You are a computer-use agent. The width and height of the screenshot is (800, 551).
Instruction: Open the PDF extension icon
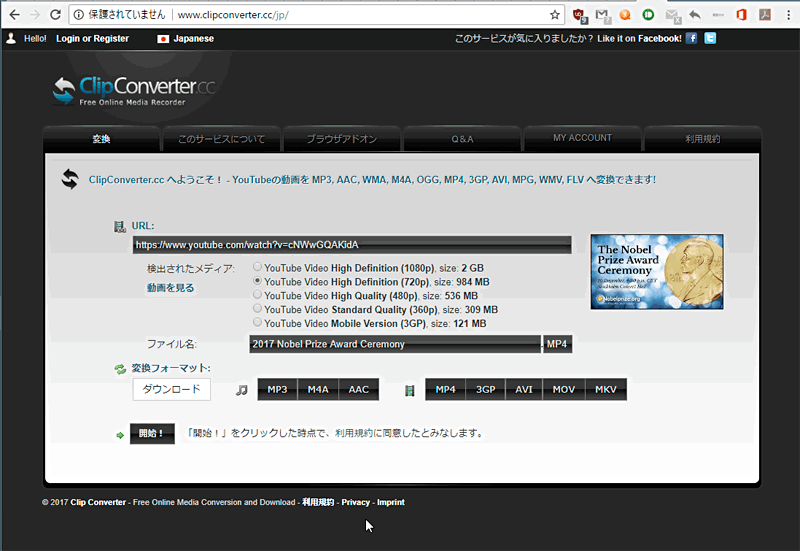coord(765,15)
